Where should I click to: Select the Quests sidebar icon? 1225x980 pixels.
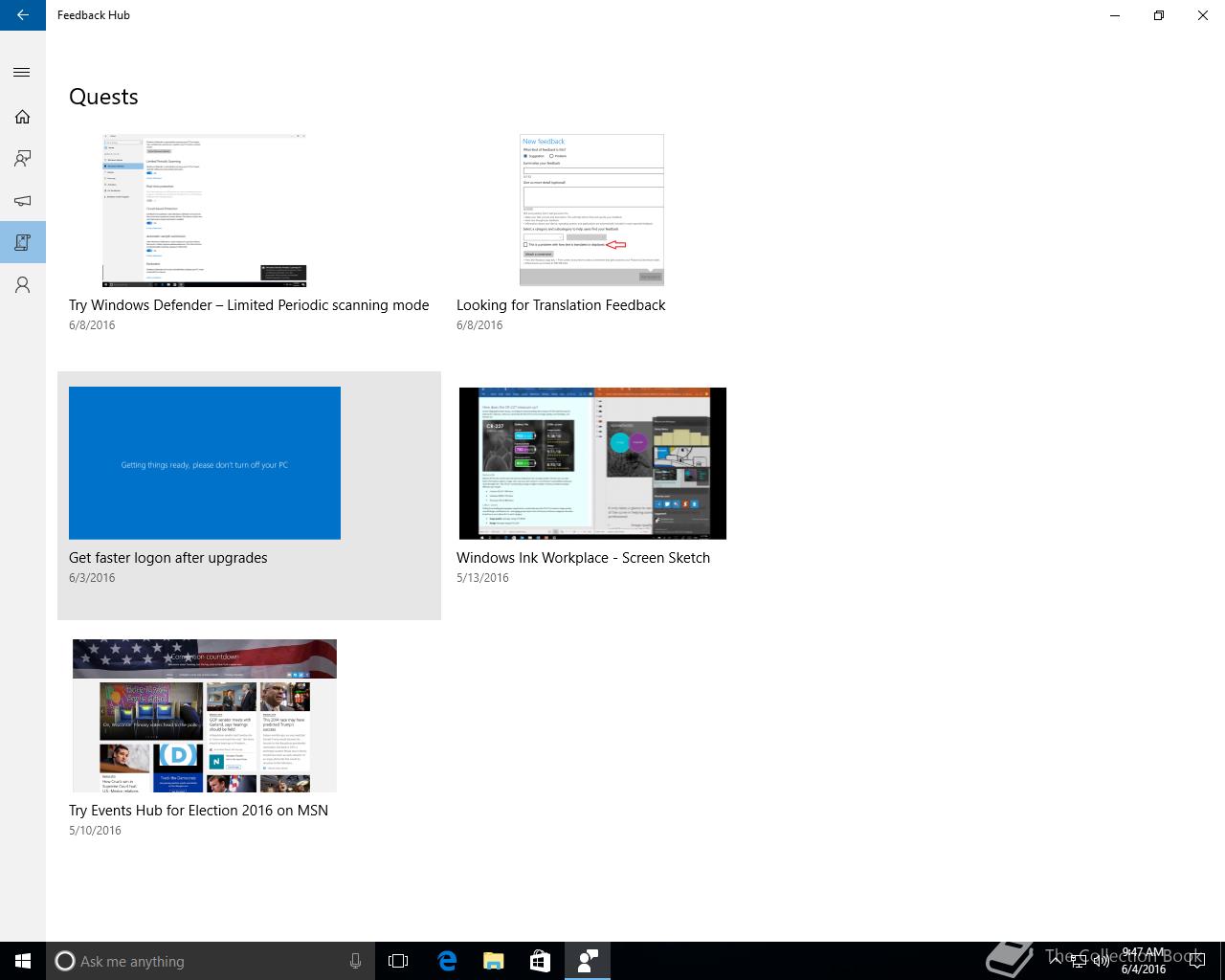[x=23, y=243]
